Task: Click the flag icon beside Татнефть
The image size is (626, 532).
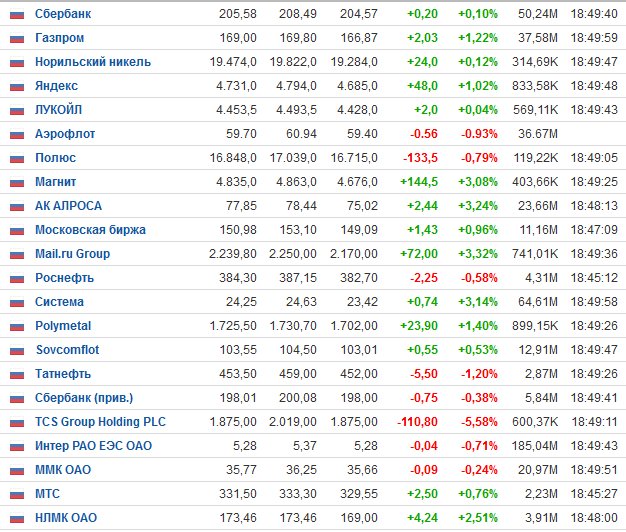Action: click(17, 374)
